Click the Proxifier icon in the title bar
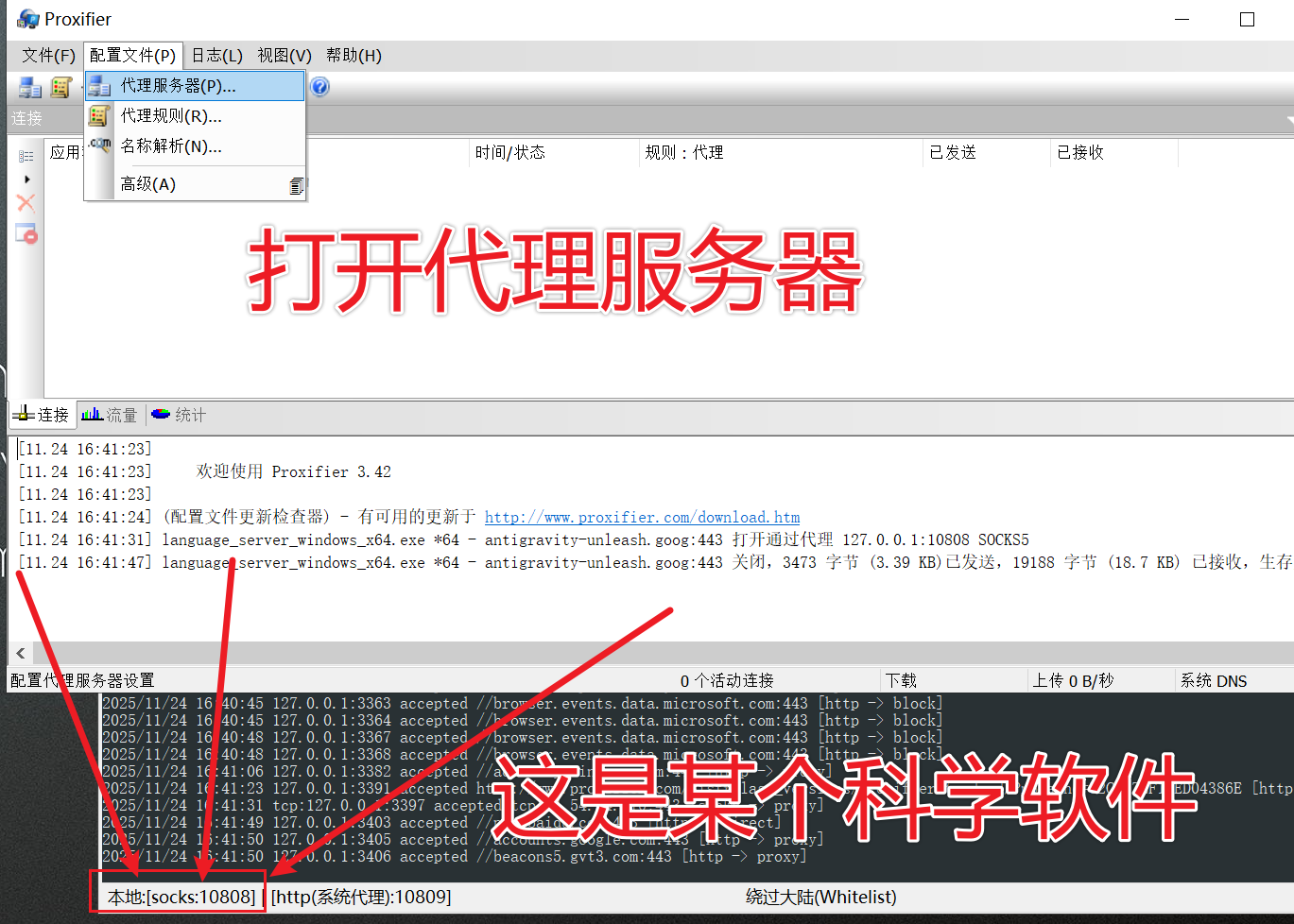 [27, 18]
